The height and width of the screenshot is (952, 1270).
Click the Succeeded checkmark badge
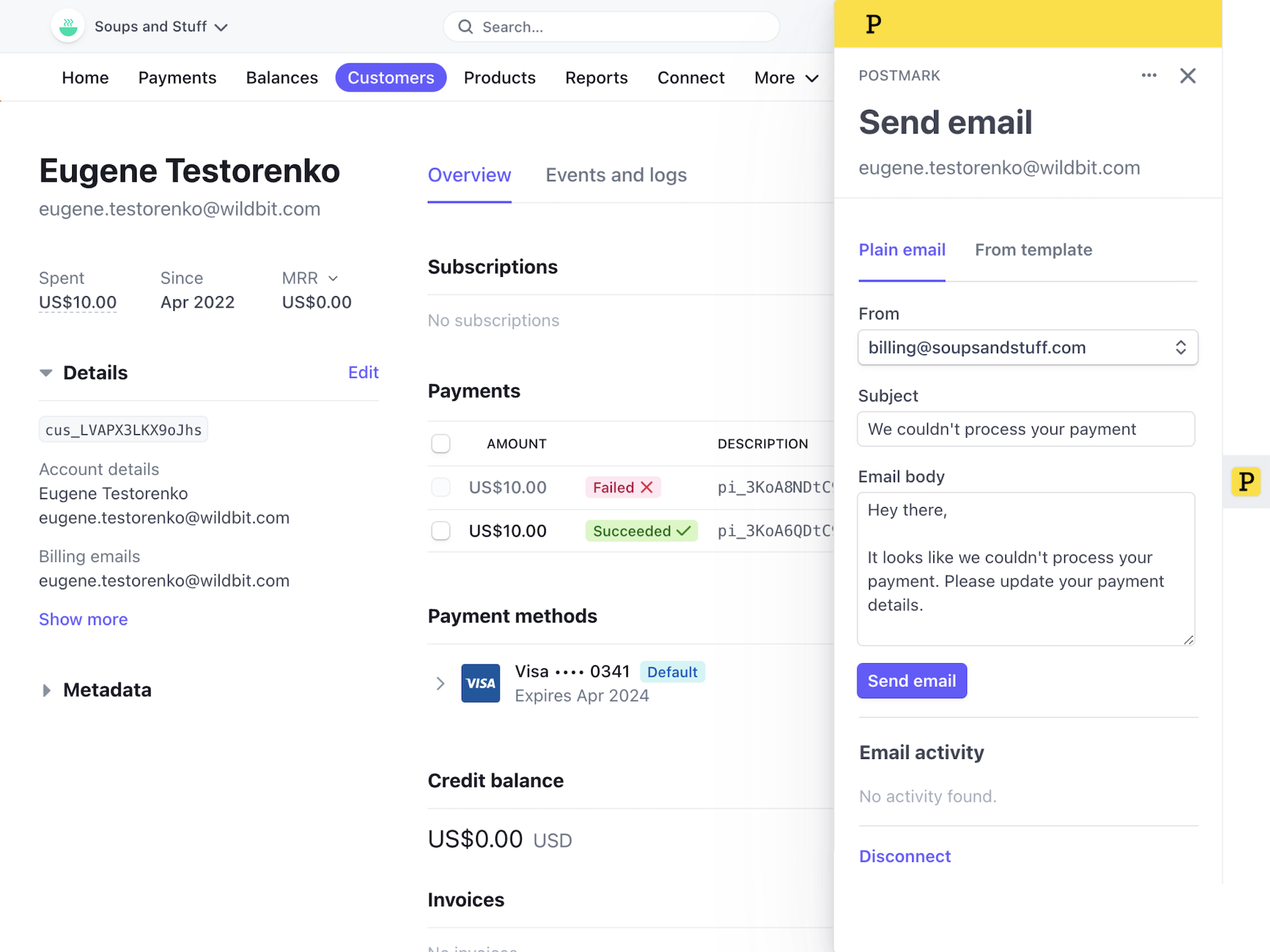(x=641, y=530)
